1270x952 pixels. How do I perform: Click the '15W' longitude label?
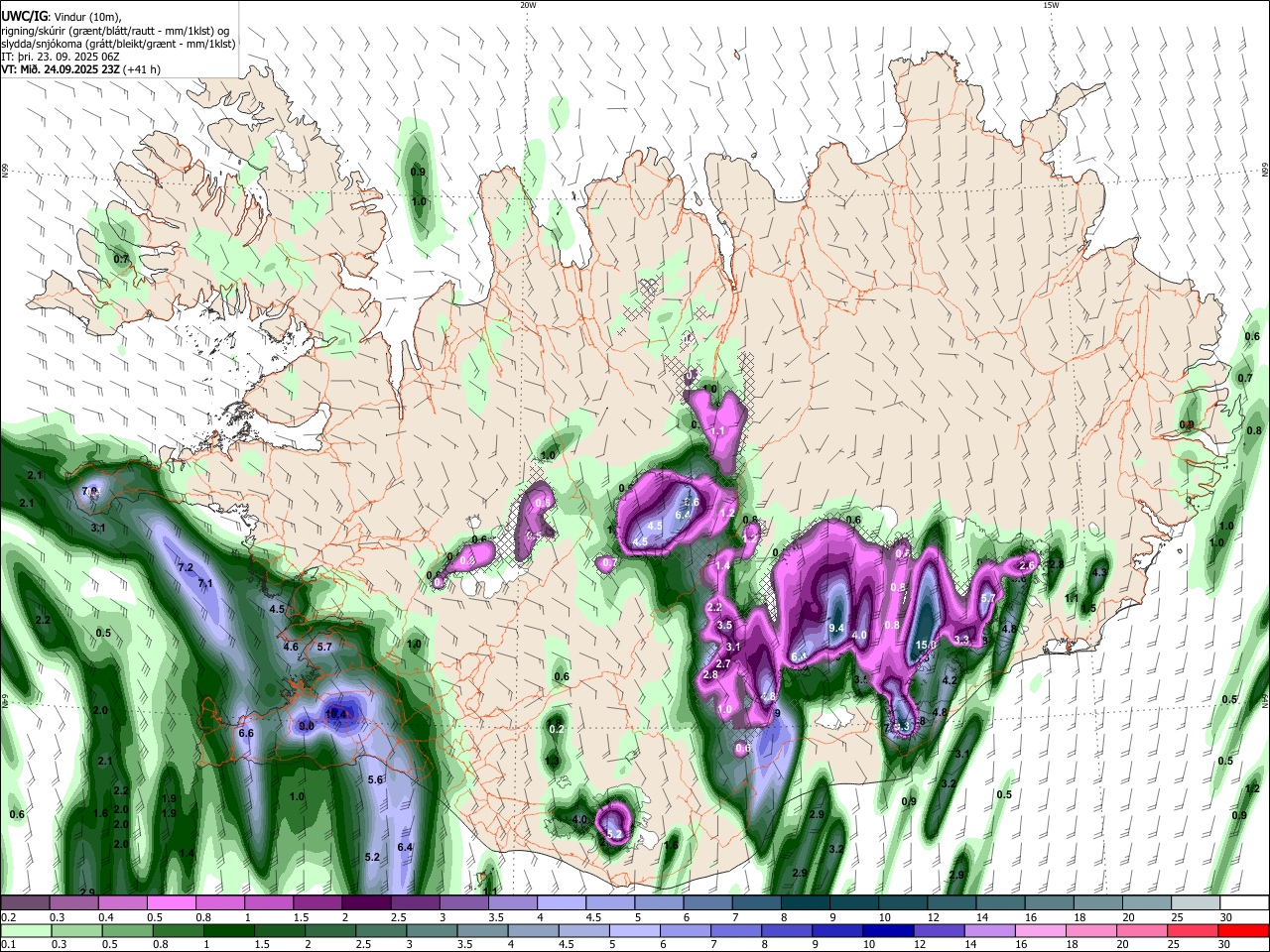[x=1051, y=5]
